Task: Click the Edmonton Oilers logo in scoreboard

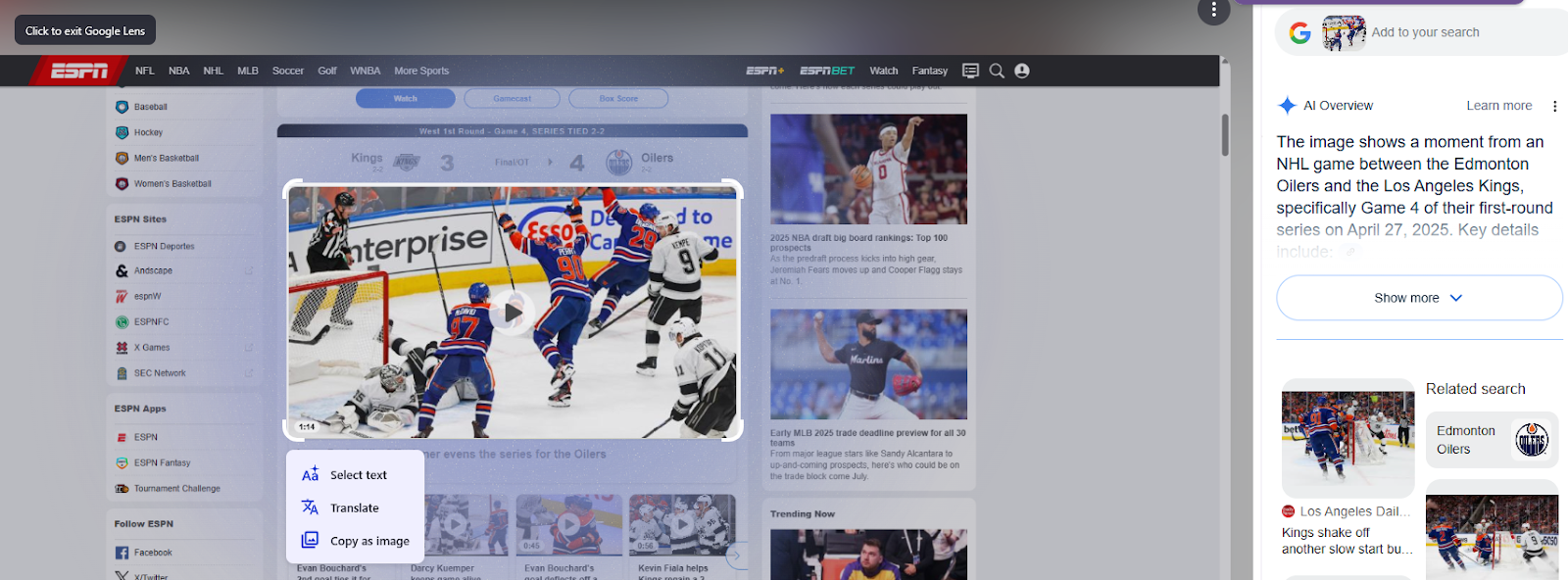Action: point(619,163)
